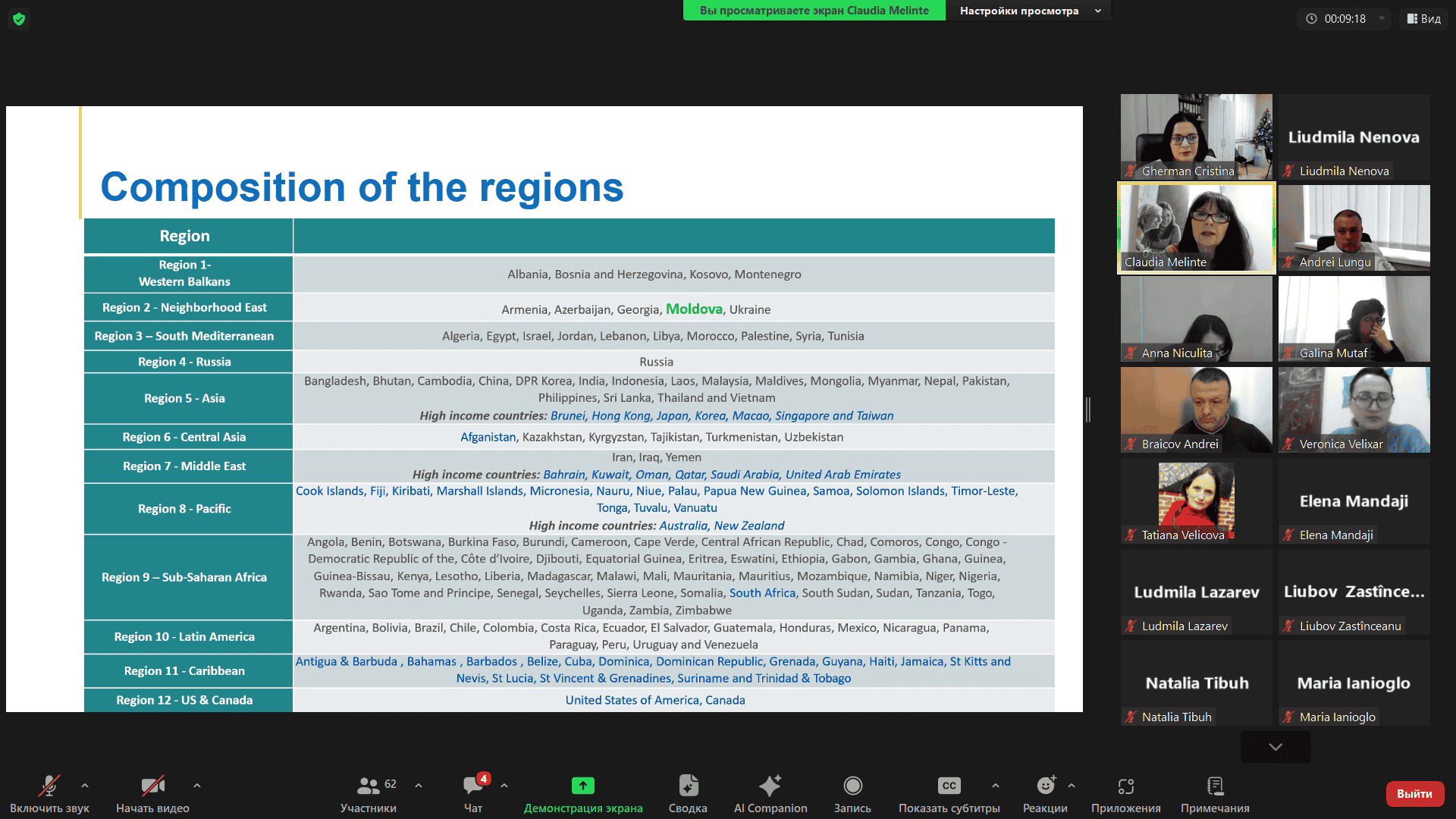
Task: Start recording with the Record icon
Action: coord(852,786)
